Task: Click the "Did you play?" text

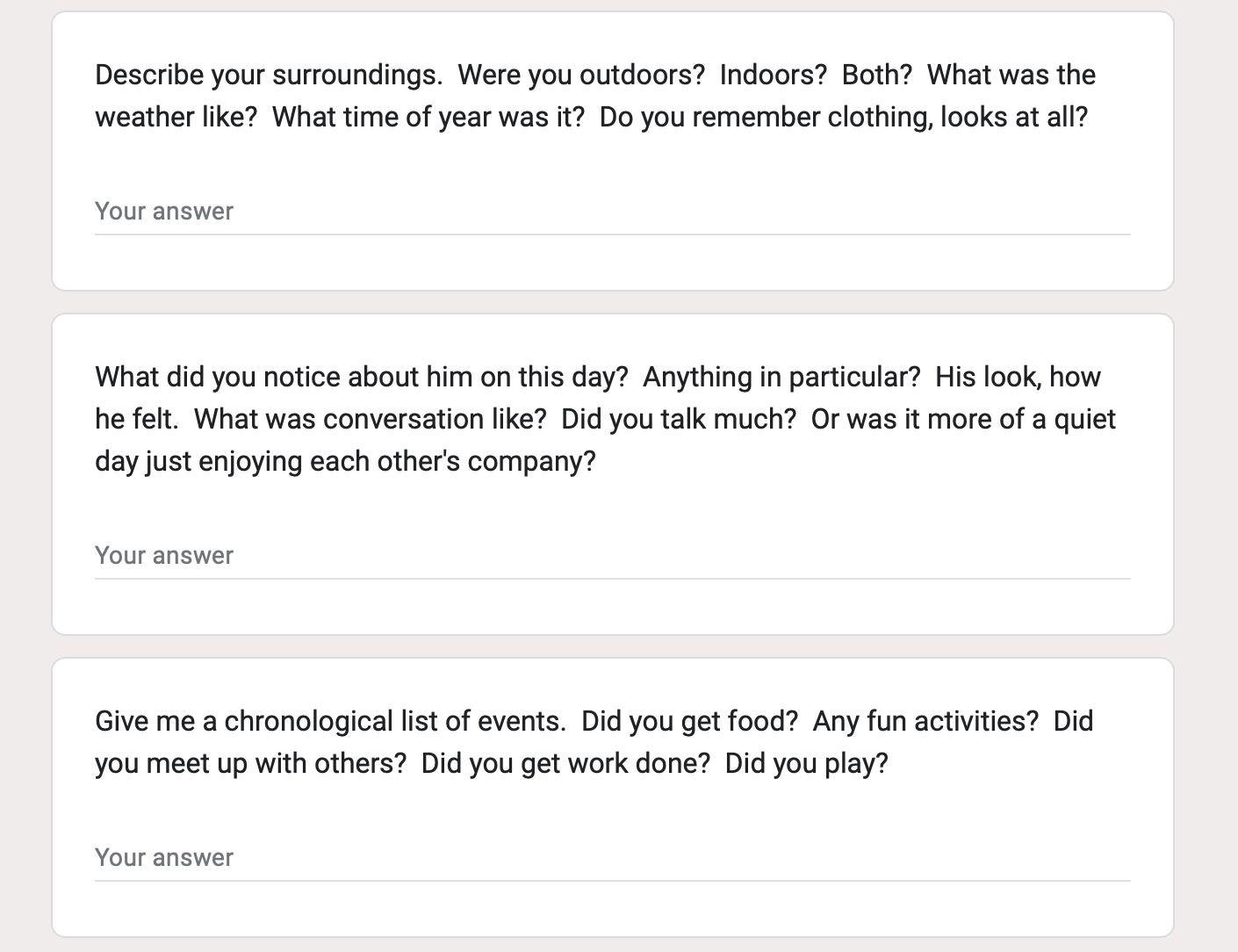Action: pyautogui.click(x=807, y=763)
